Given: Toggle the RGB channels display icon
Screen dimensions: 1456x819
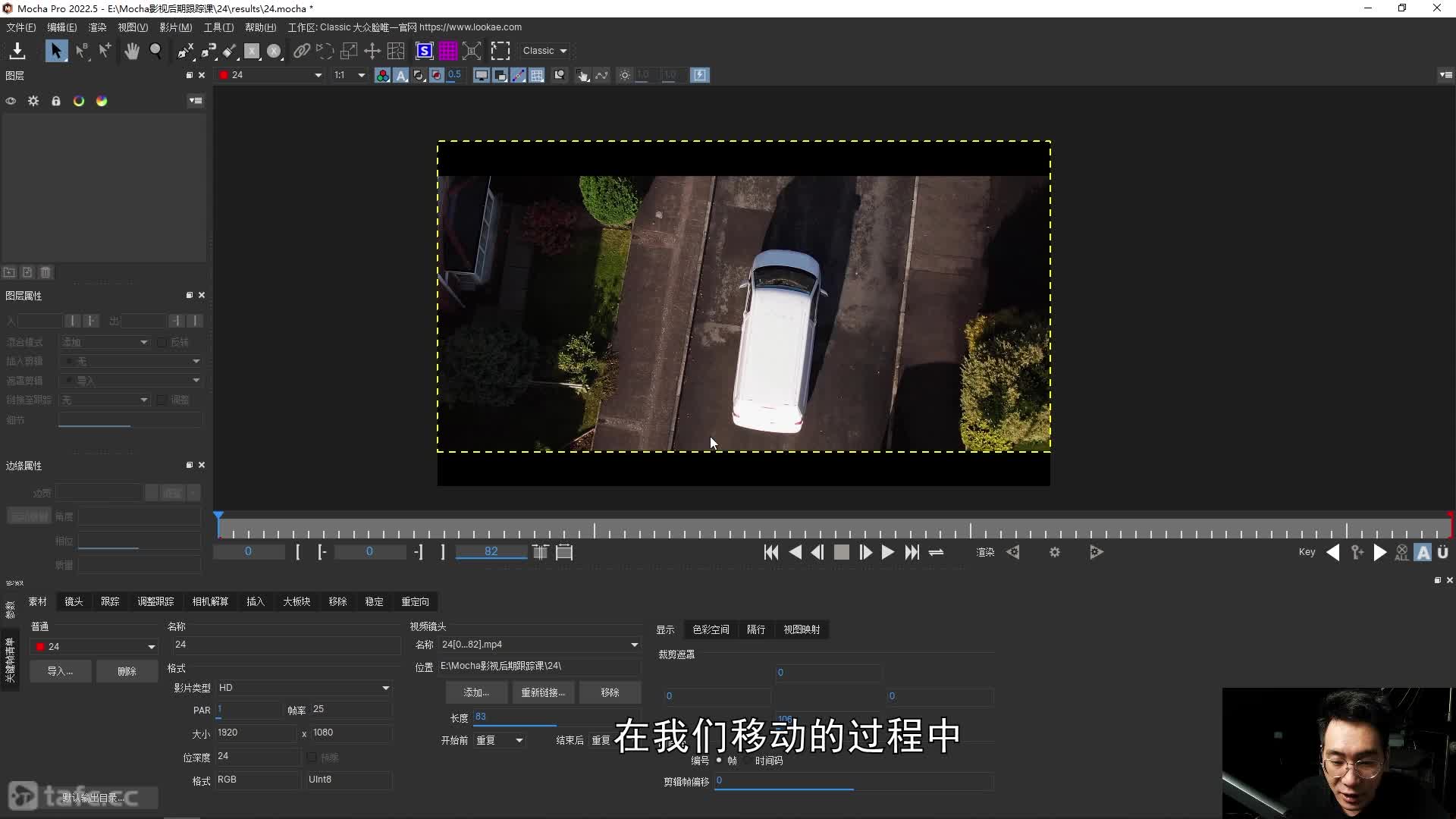Looking at the screenshot, I should (383, 75).
